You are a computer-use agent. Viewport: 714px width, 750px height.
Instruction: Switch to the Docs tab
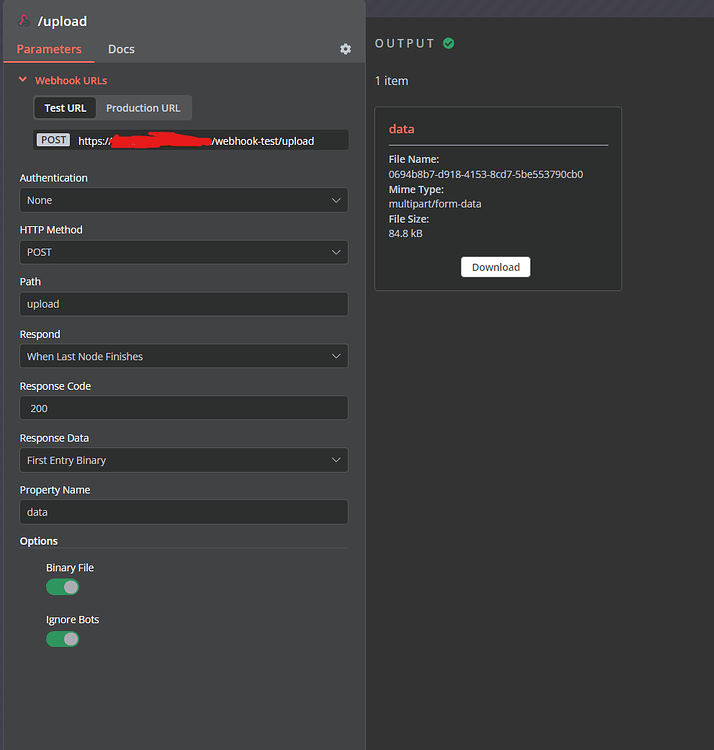pyautogui.click(x=121, y=49)
